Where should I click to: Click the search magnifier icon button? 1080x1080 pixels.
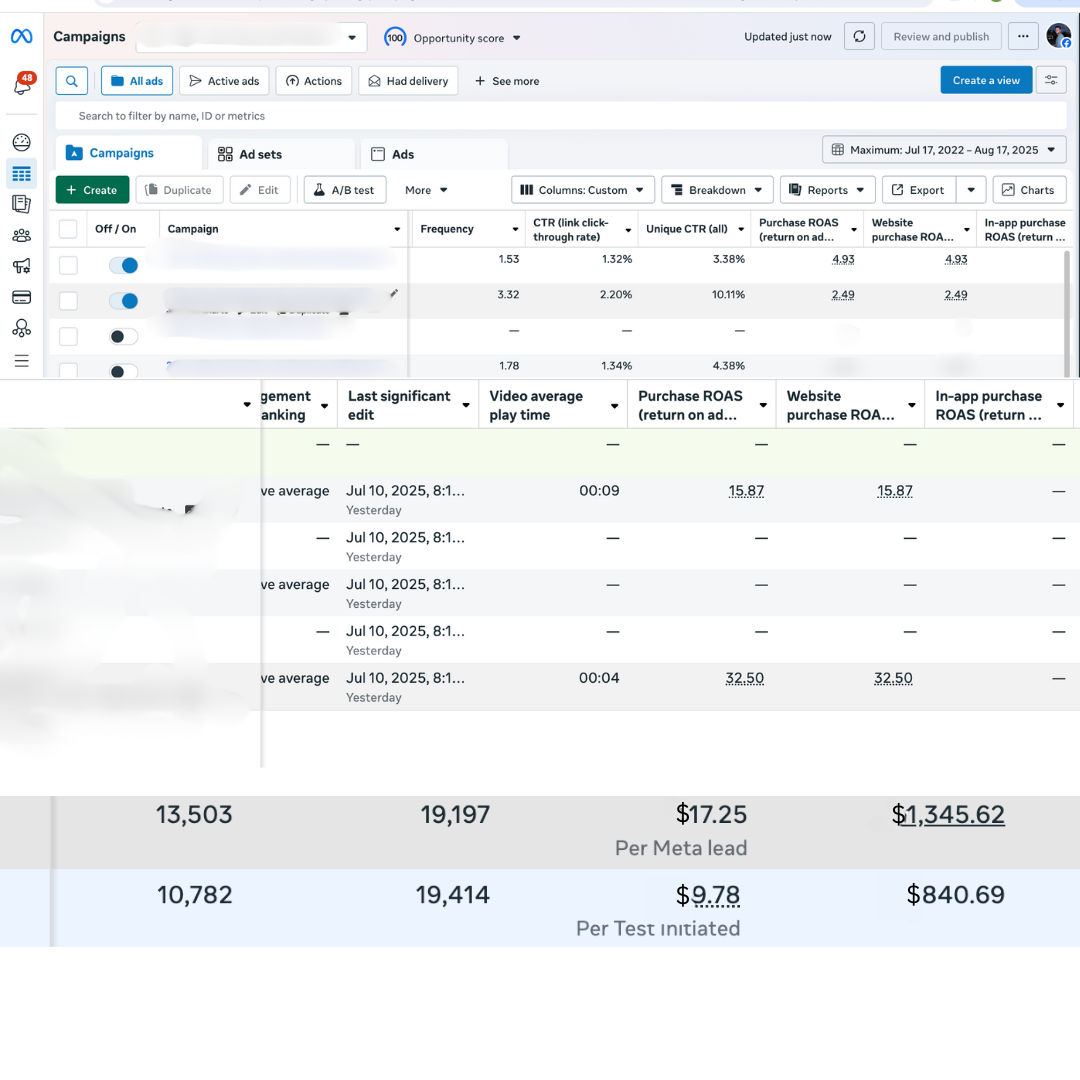click(72, 81)
